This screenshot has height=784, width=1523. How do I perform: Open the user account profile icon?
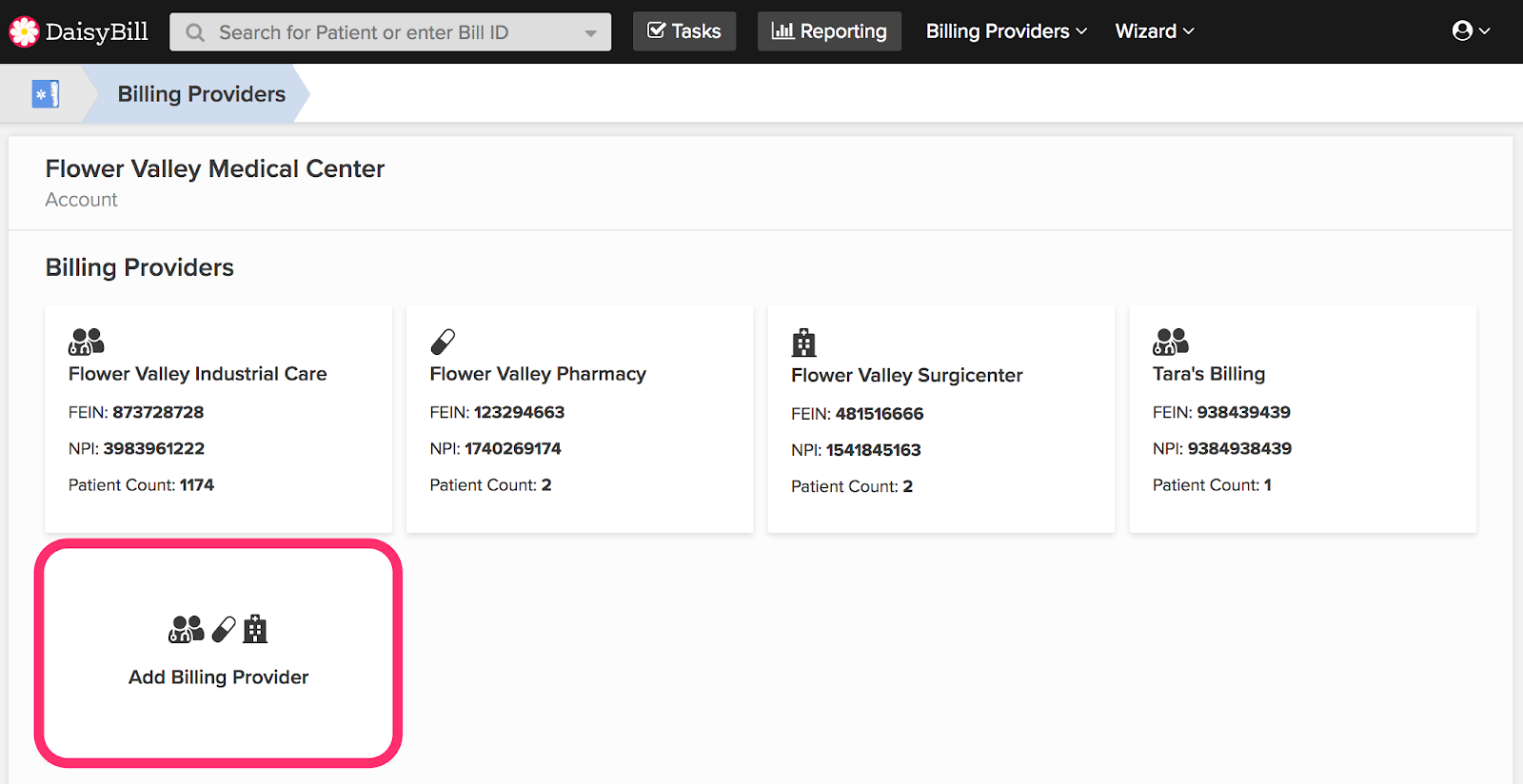pyautogui.click(x=1471, y=31)
